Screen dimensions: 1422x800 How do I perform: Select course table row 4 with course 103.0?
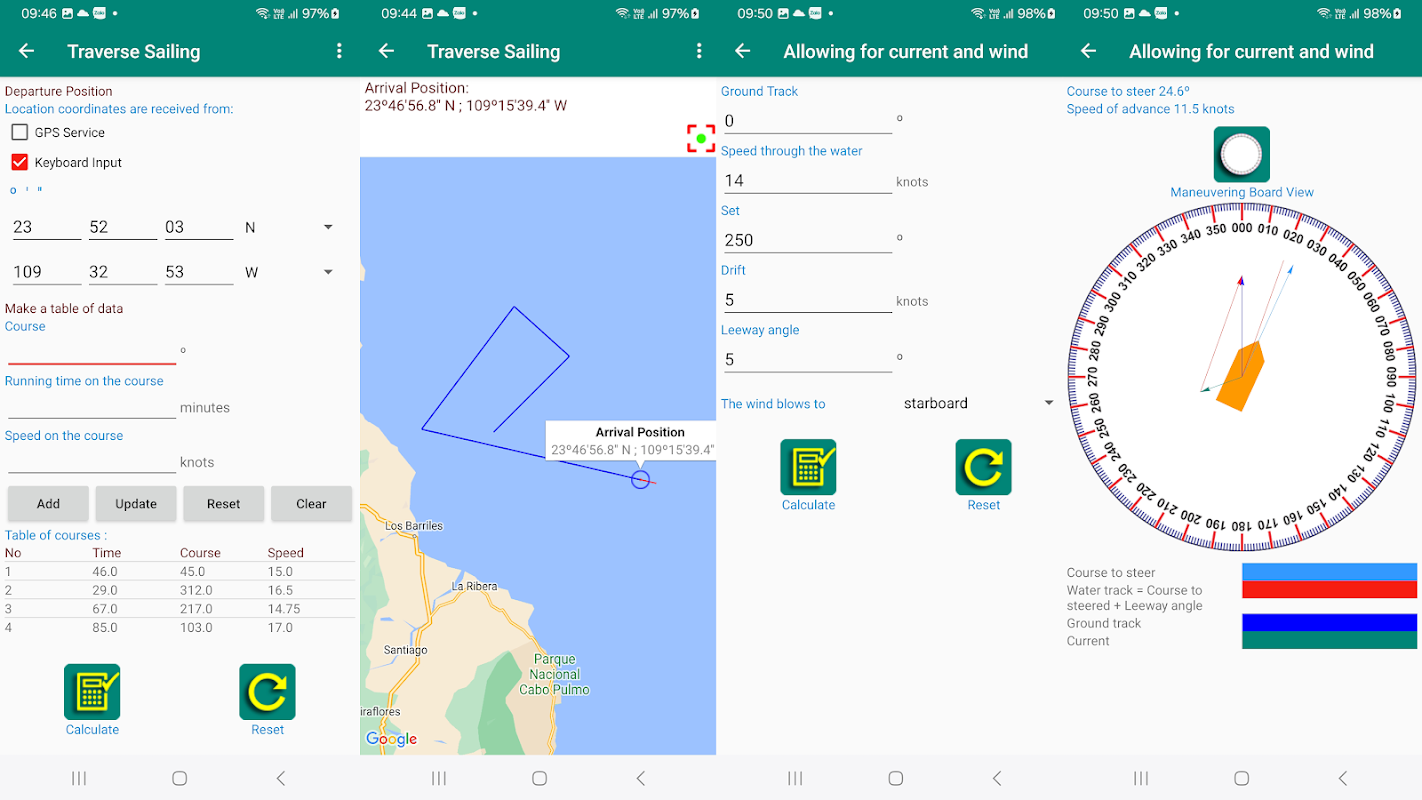click(x=179, y=627)
